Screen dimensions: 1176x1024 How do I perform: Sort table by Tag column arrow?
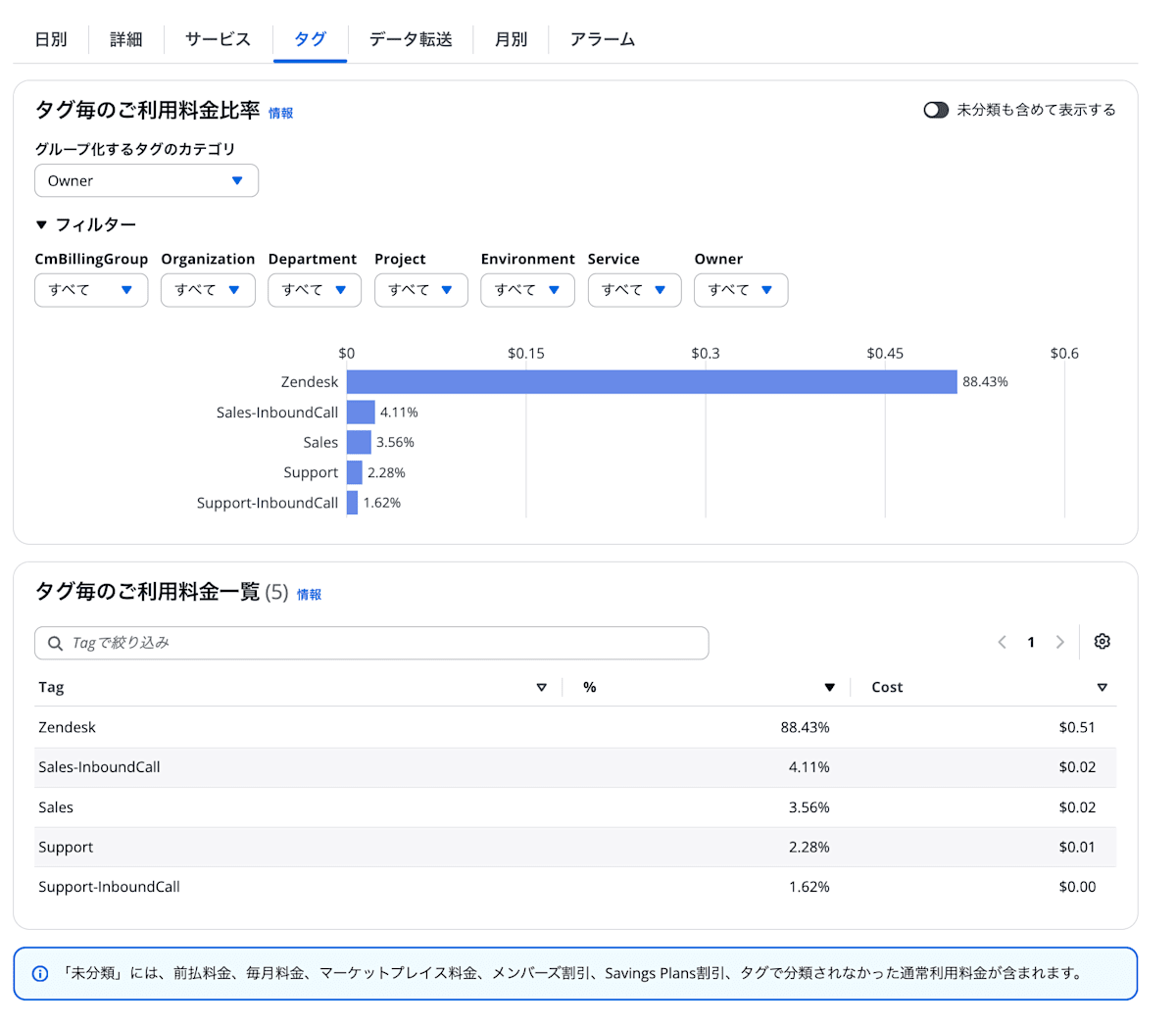tap(541, 688)
